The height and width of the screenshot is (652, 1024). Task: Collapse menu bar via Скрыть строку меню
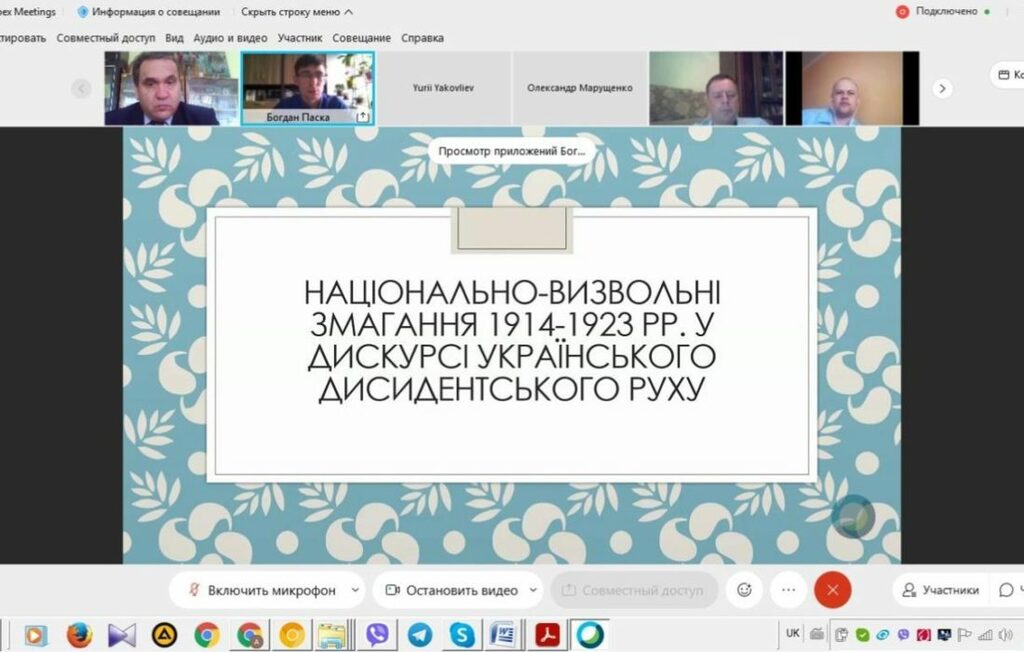point(297,12)
